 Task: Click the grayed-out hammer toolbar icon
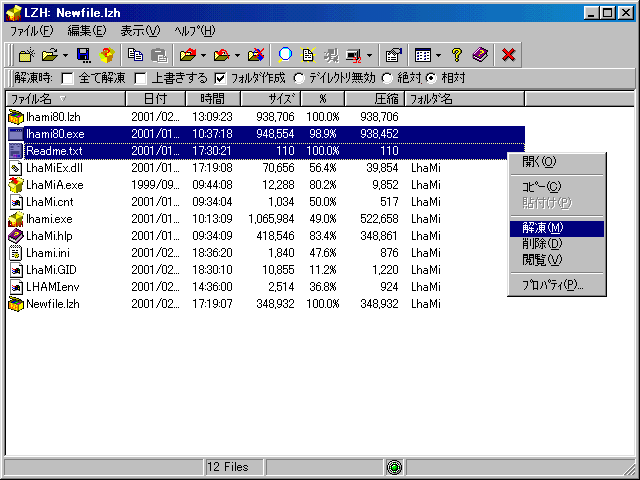click(x=331, y=55)
